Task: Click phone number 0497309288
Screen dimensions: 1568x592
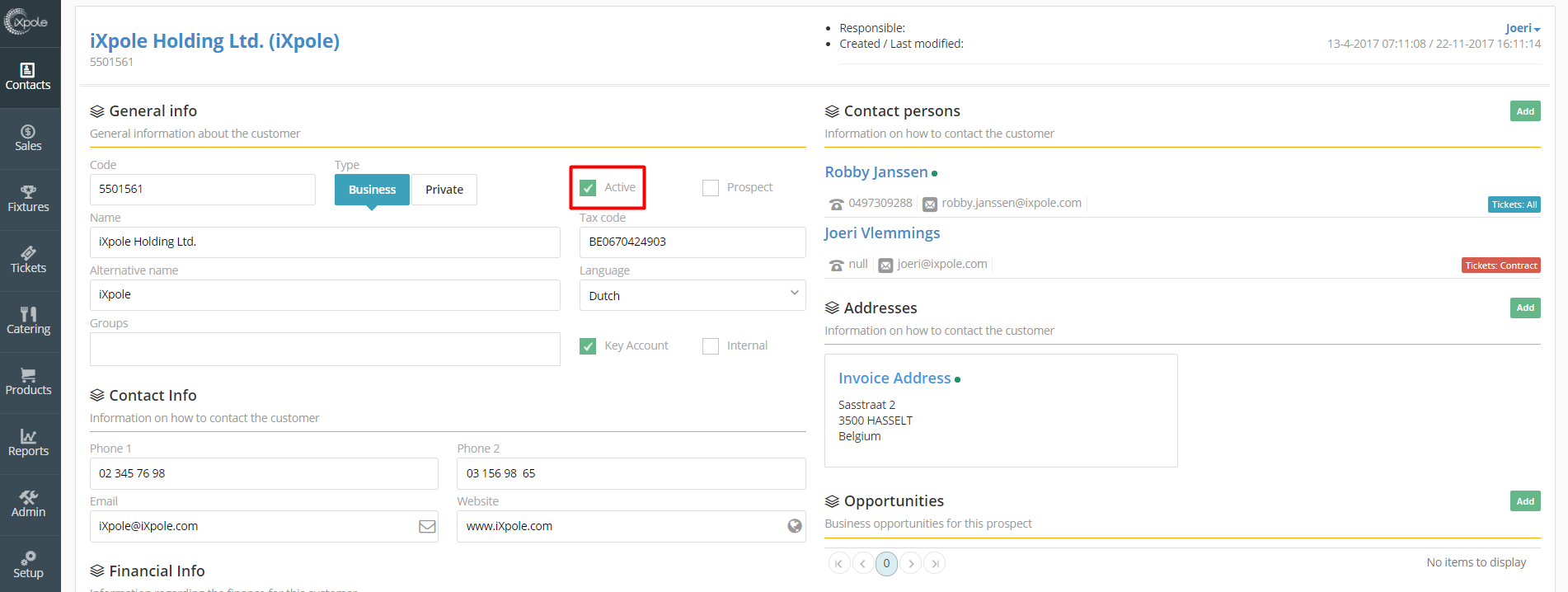Action: [880, 203]
